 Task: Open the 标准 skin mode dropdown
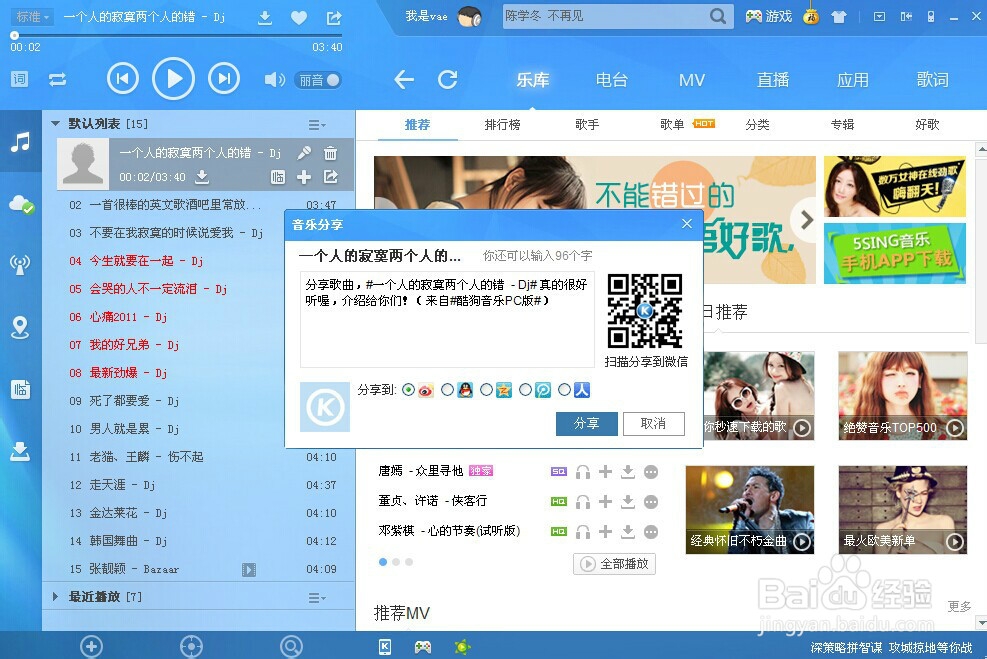pos(32,17)
